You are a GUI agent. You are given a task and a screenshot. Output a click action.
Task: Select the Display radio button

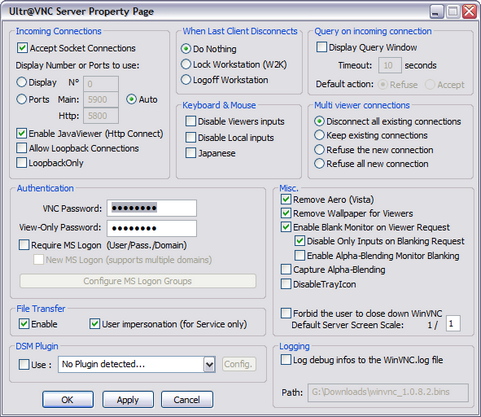click(22, 82)
